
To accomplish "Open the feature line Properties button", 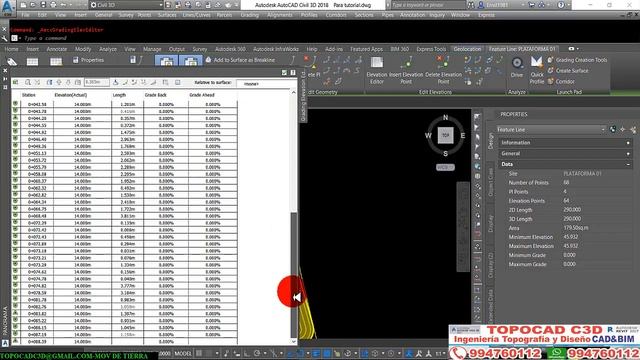I will (x=88, y=60).
